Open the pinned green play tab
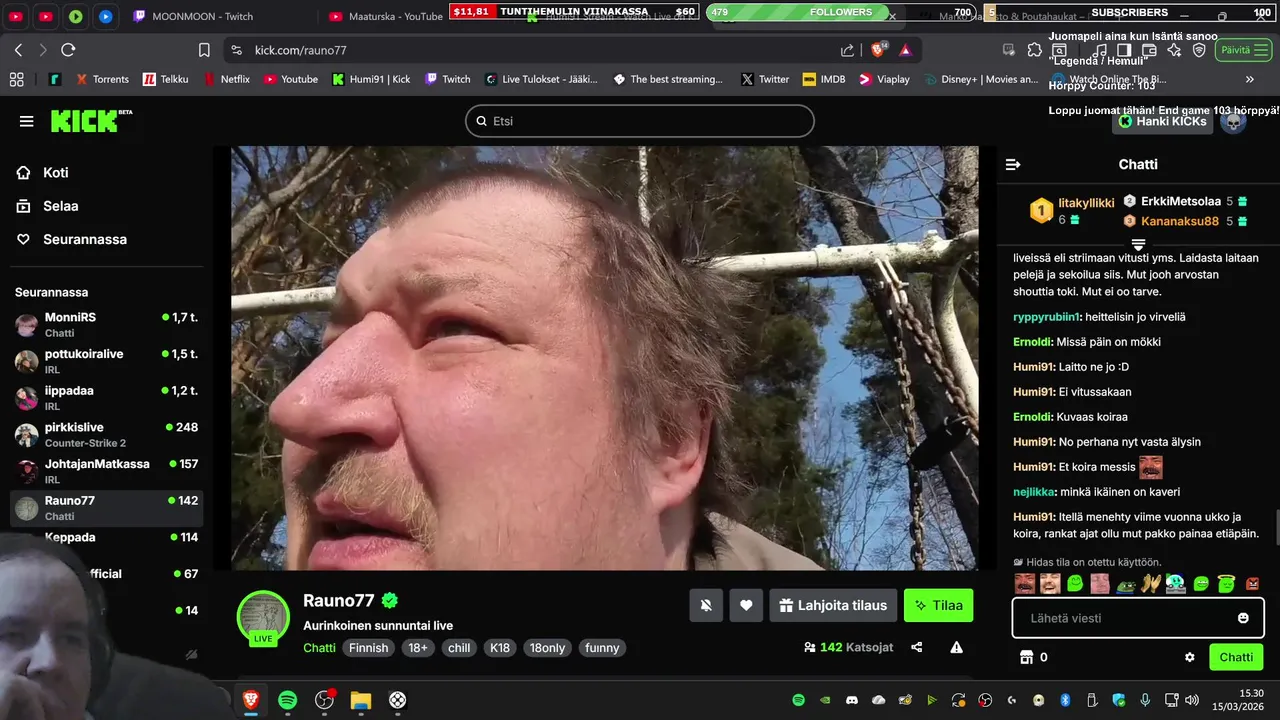 tap(76, 16)
